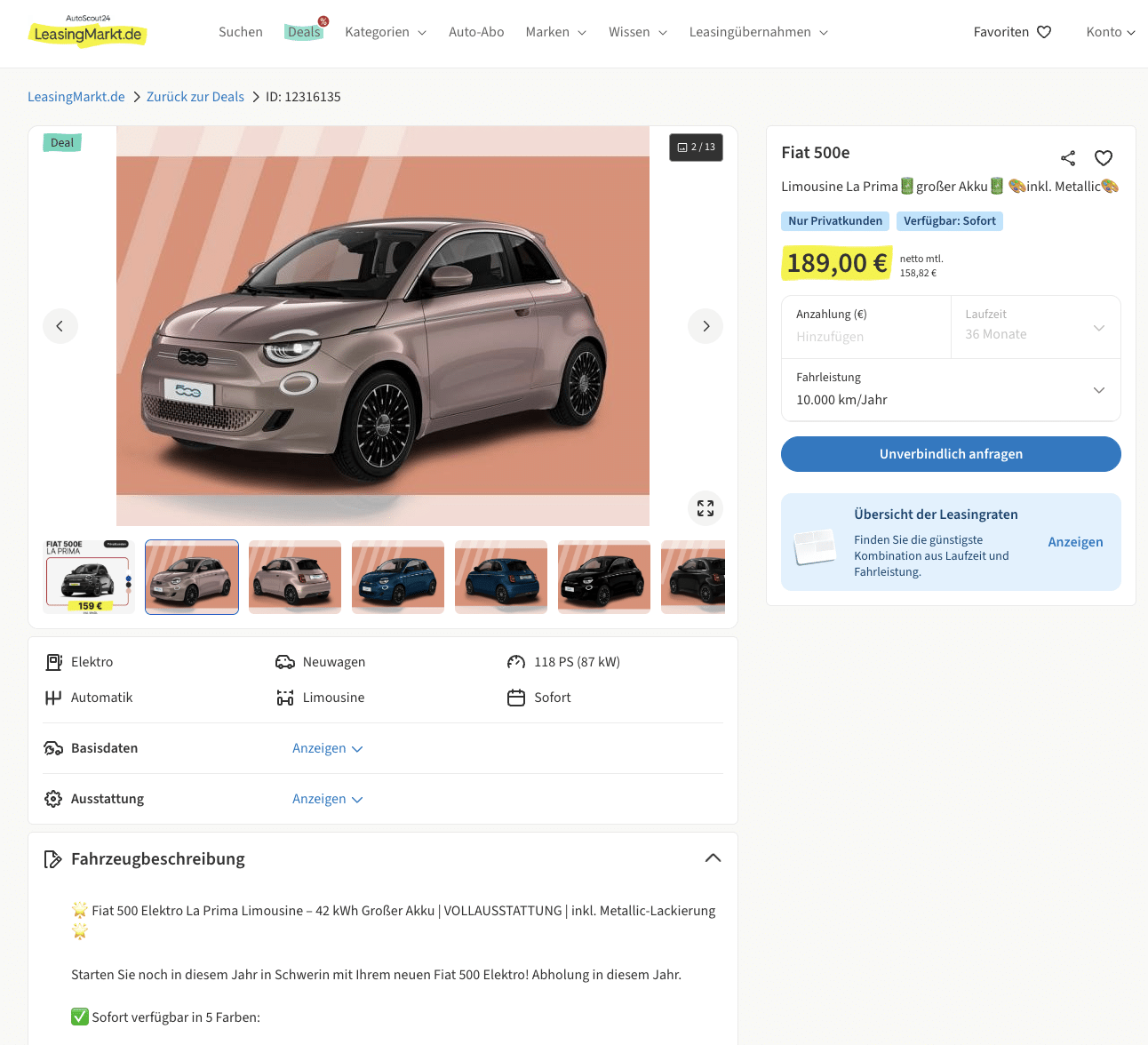1148x1045 pixels.
Task: Click the Anzahlung input field
Action: (866, 337)
